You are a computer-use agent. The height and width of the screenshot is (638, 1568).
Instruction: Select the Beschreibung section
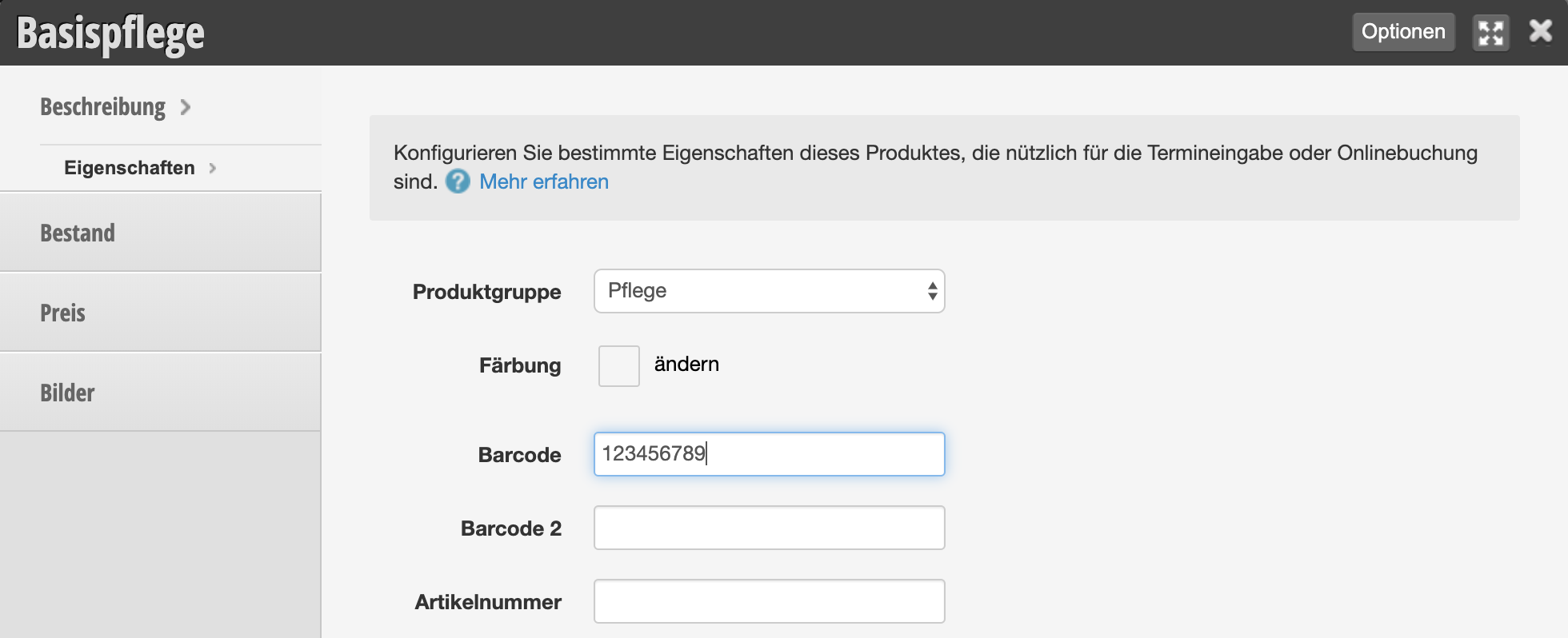coord(102,107)
